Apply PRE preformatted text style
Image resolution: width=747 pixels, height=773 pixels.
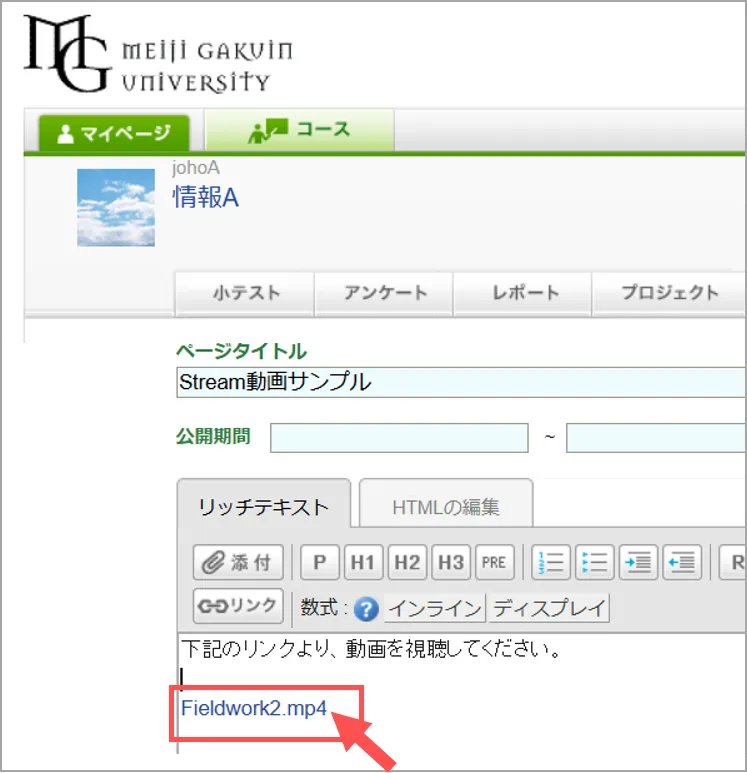click(494, 563)
